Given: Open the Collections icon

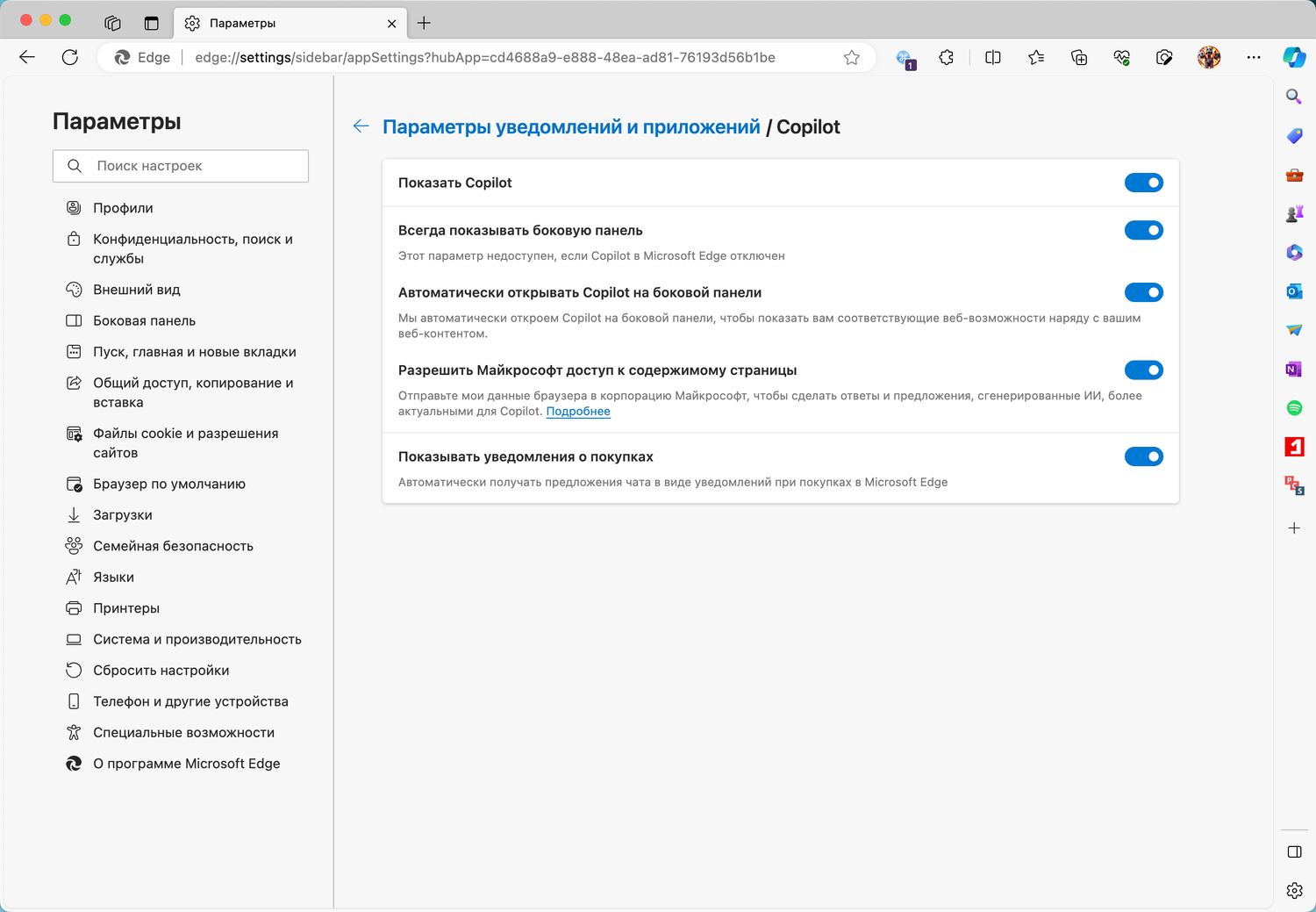Looking at the screenshot, I should click(1079, 57).
